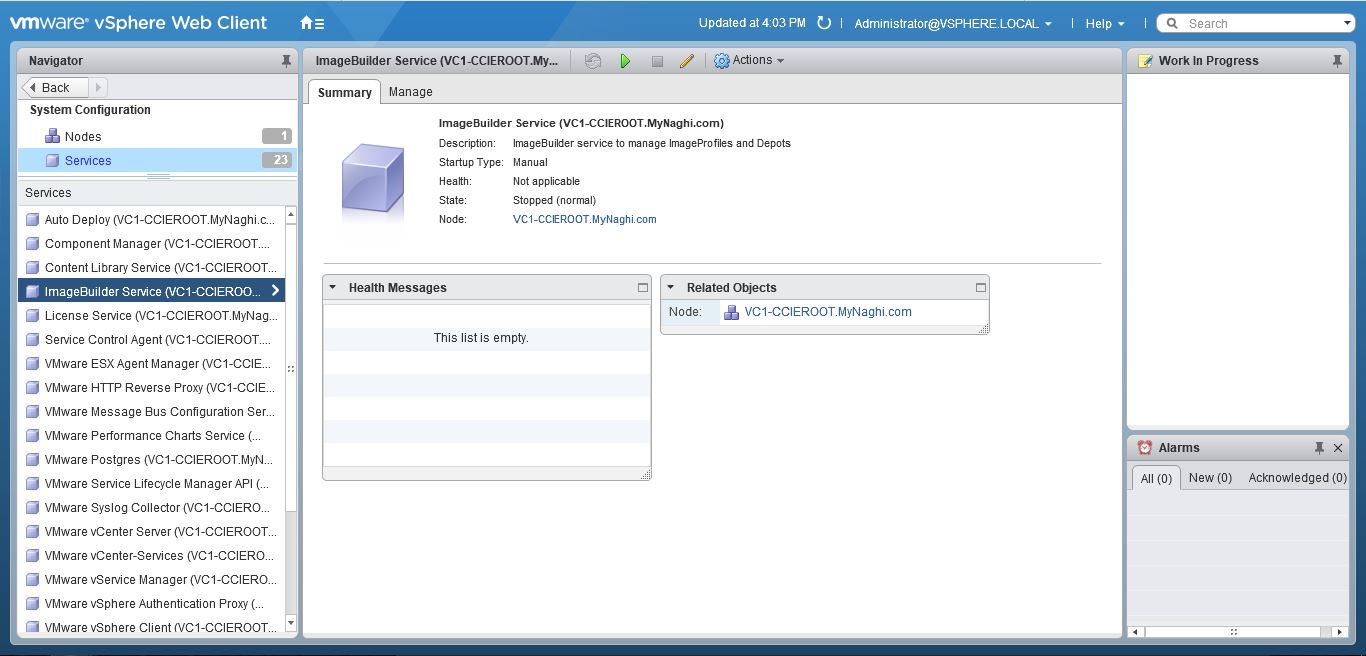The height and width of the screenshot is (656, 1366).
Task: Select the New (0) alarms tab
Action: click(1210, 478)
